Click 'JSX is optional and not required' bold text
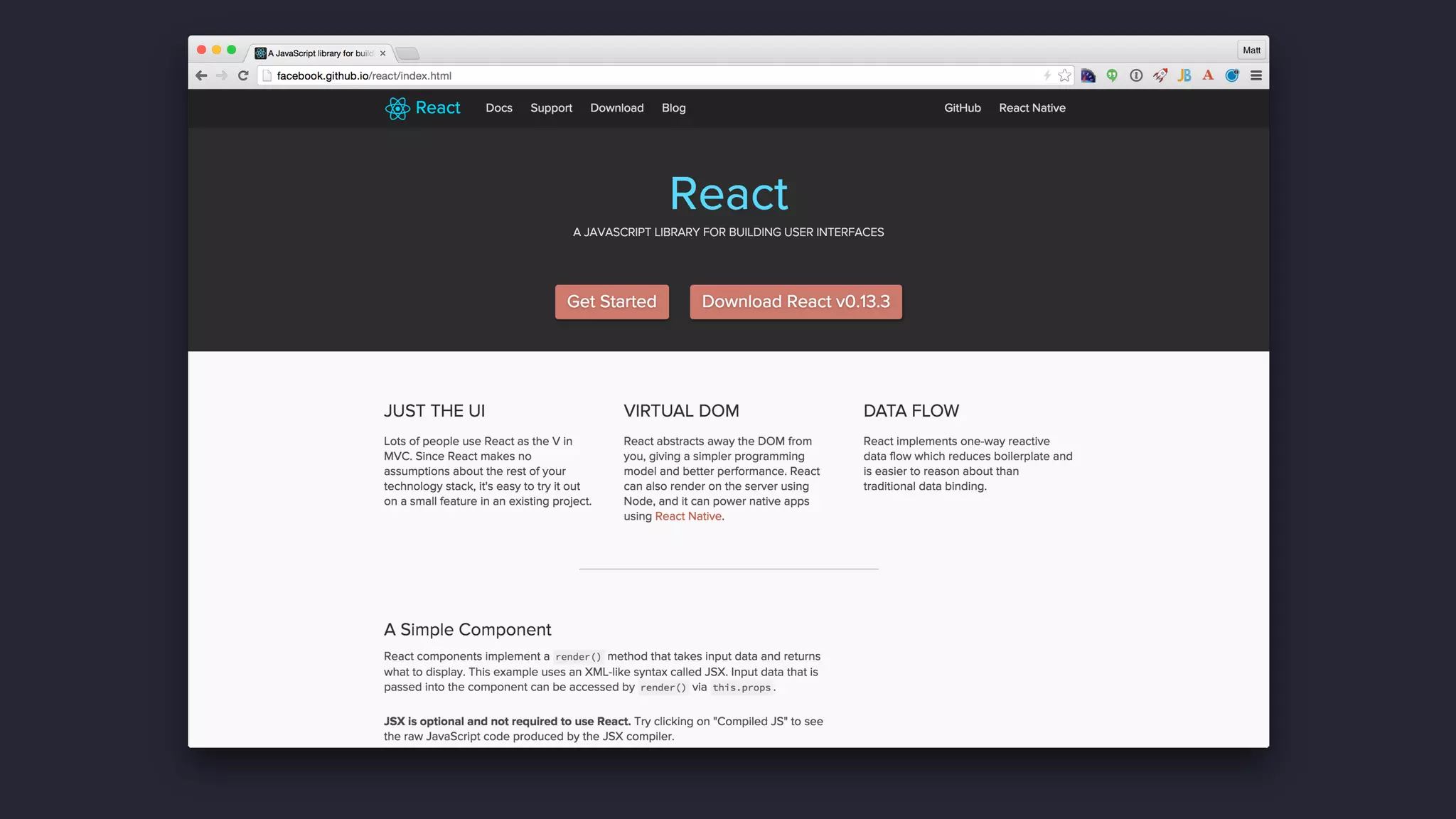 tap(508, 722)
